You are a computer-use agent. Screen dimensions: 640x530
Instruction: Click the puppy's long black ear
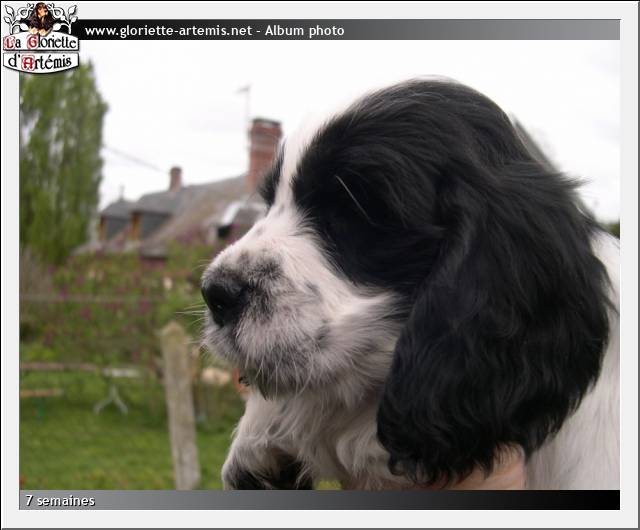[x=490, y=350]
